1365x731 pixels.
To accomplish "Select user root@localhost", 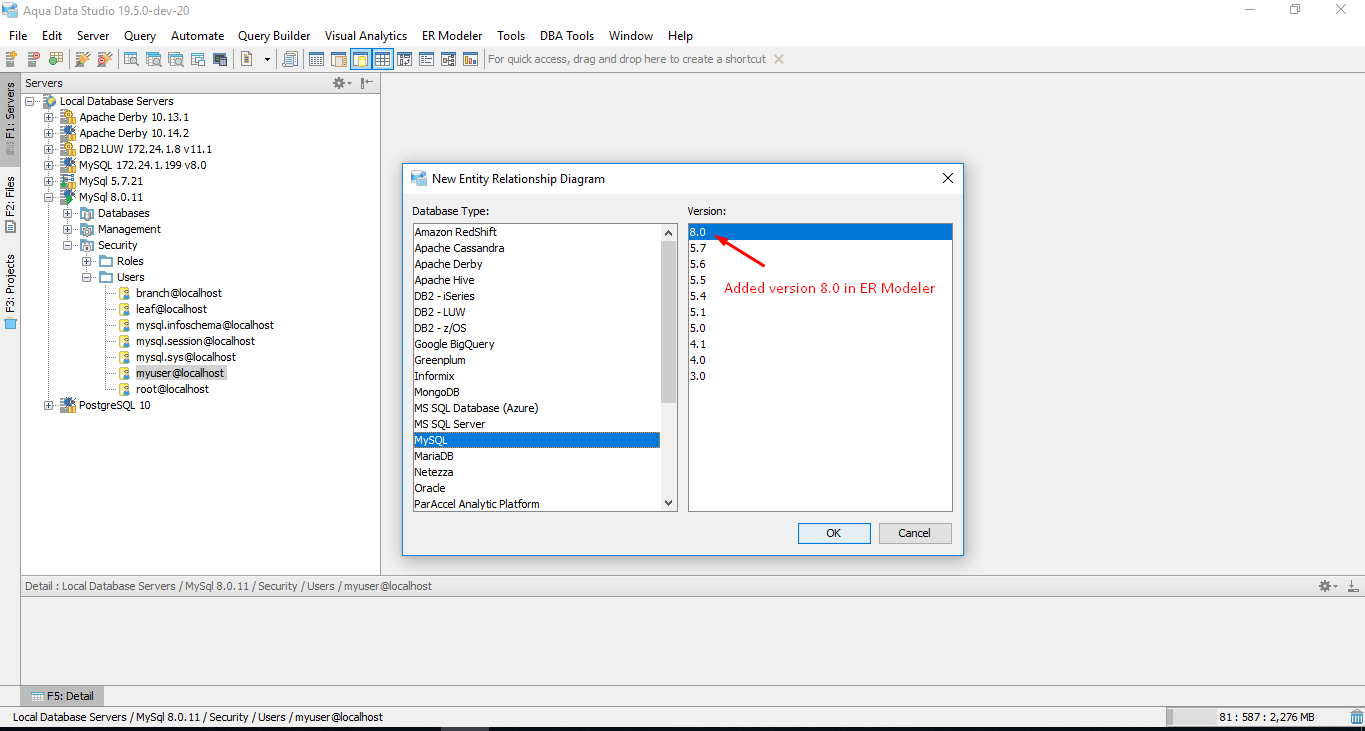I will 172,389.
